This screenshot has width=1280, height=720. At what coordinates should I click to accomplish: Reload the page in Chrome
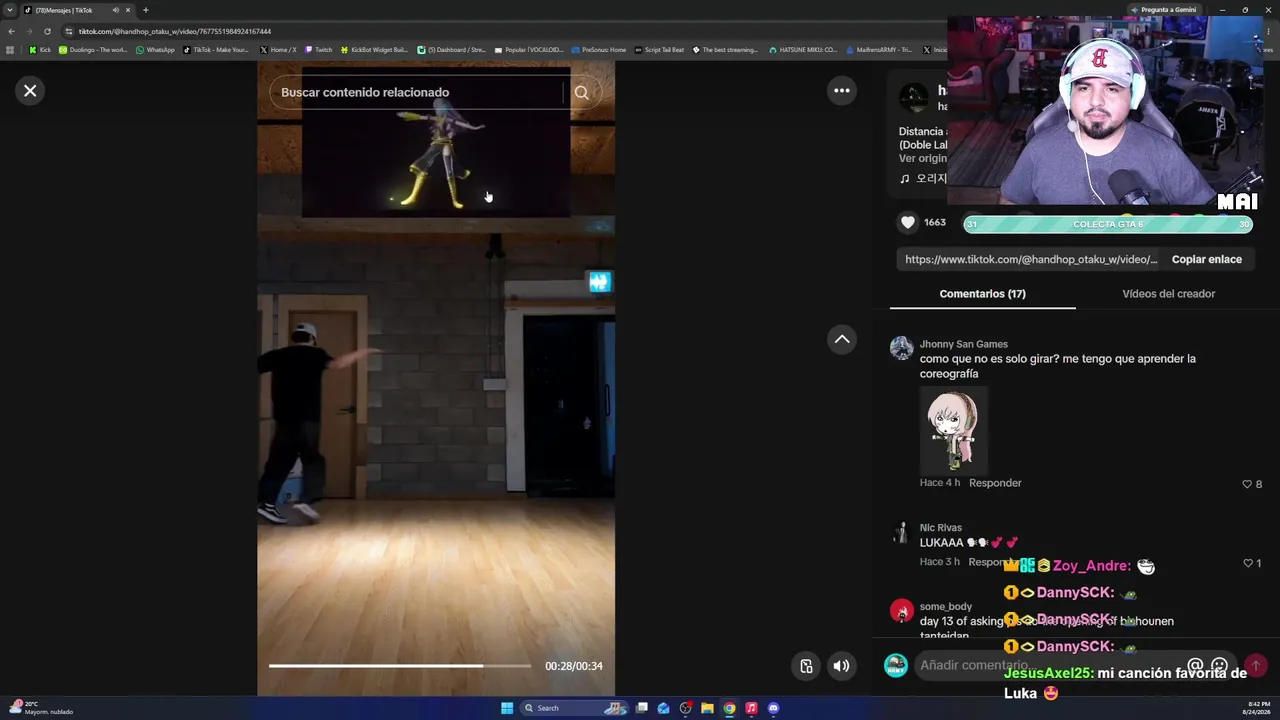47,31
